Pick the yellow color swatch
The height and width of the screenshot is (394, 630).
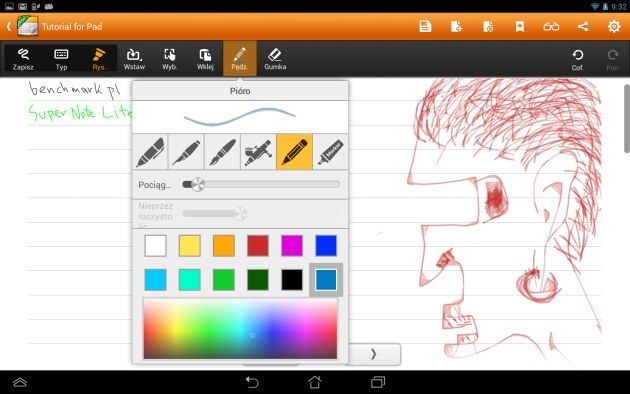tap(190, 245)
